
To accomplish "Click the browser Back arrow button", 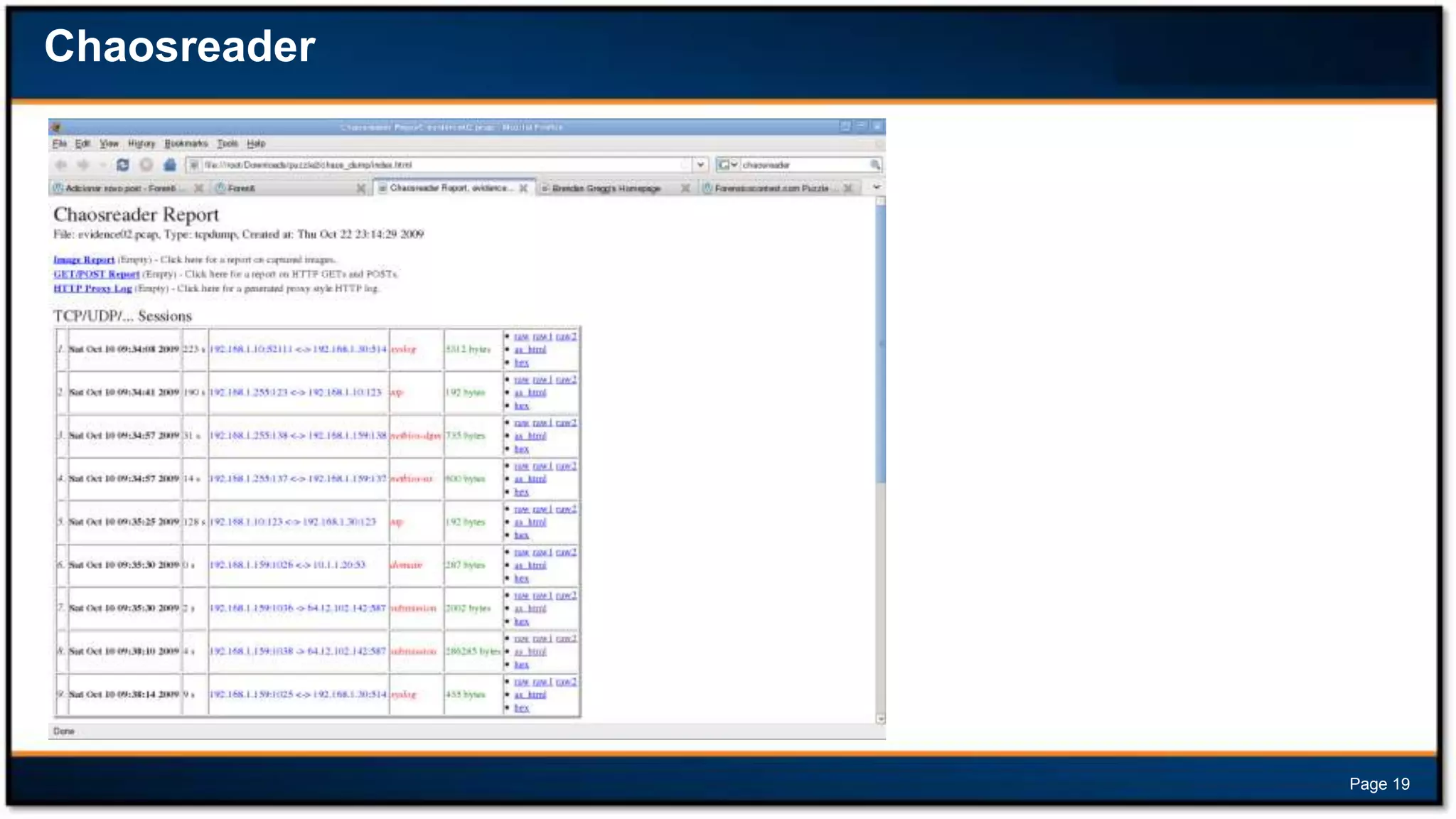I will (61, 165).
